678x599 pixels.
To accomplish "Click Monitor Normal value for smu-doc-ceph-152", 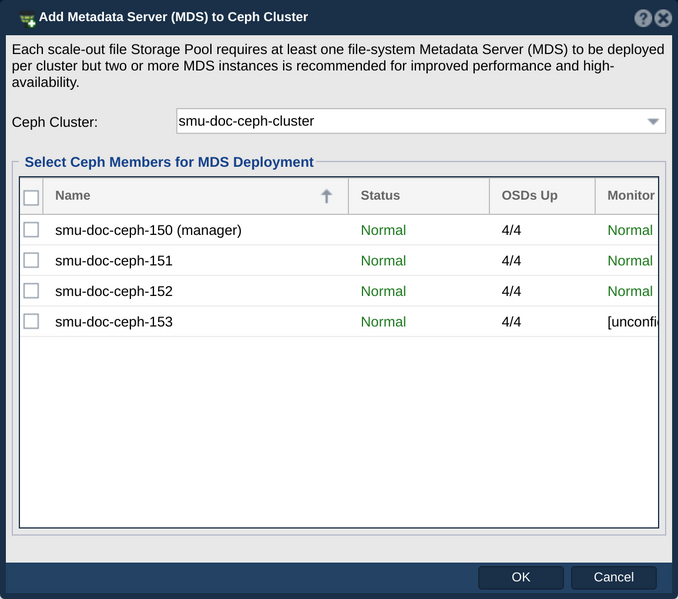I will (630, 291).
